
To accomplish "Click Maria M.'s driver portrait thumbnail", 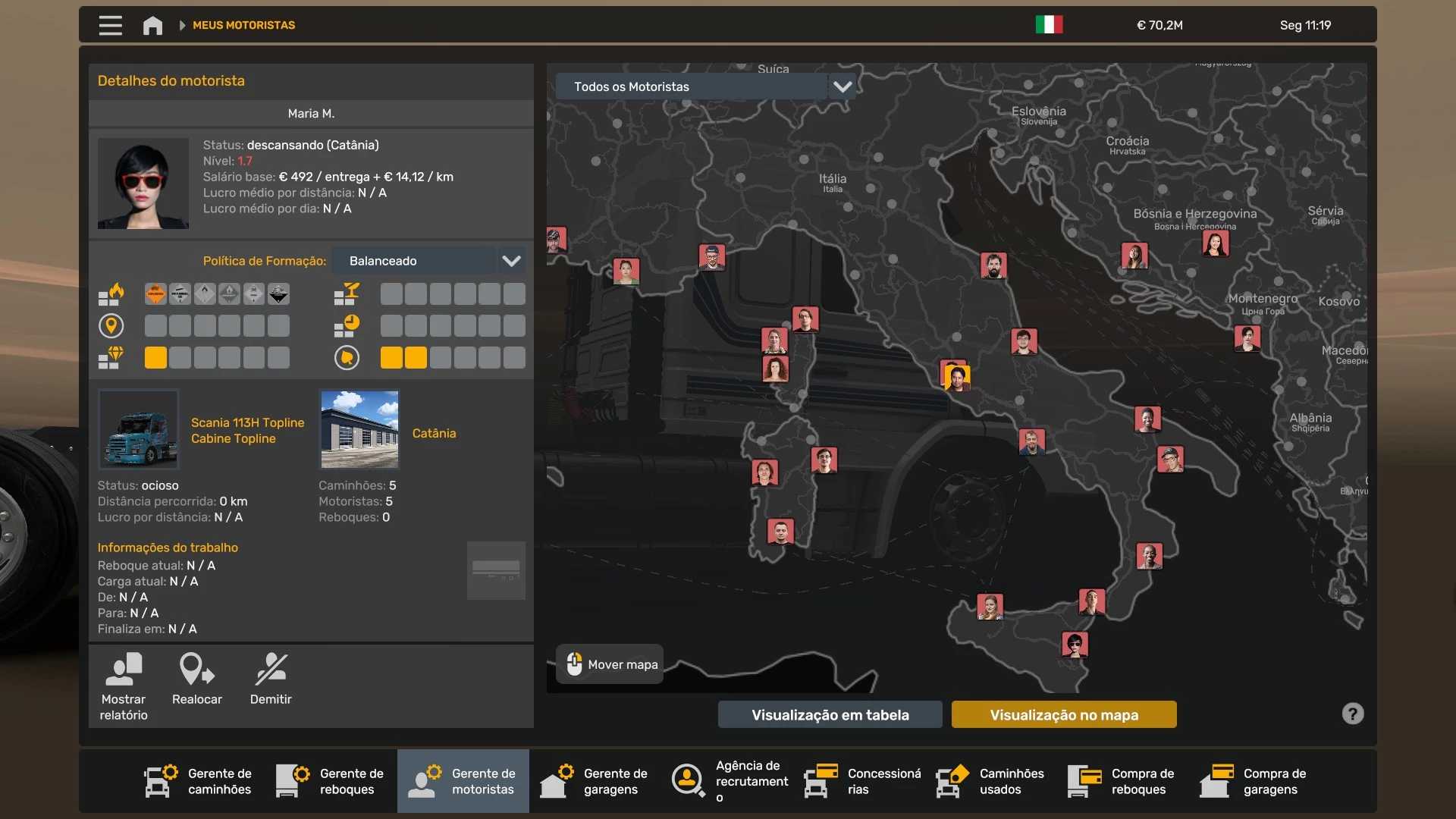I will [143, 183].
